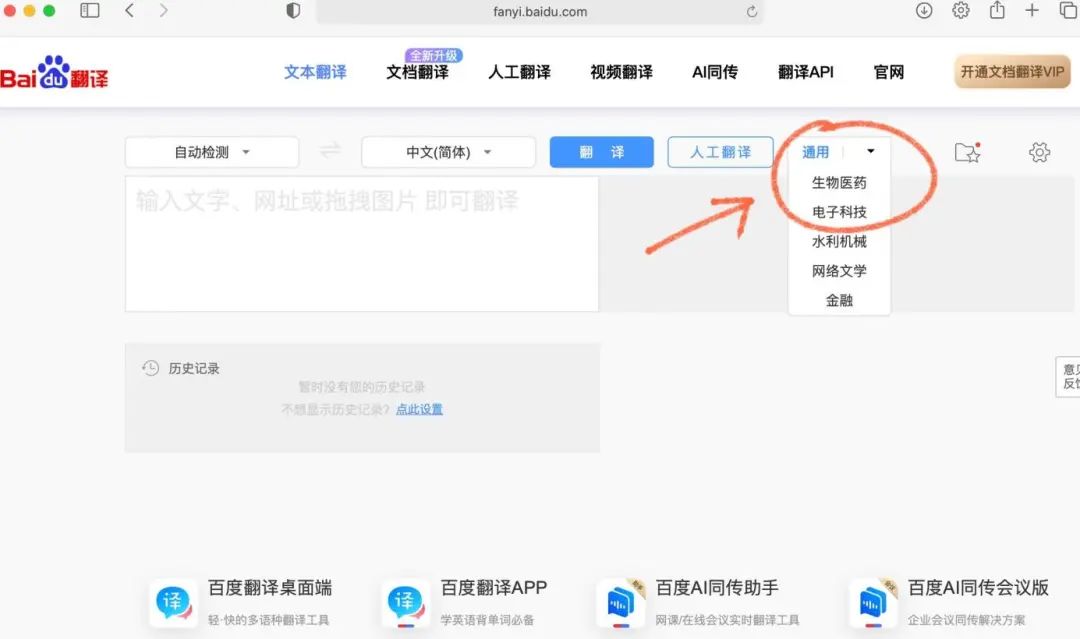Screen dimensions: 1080x639
Task: Open 视频翻译 navigation tab
Action: click(621, 72)
